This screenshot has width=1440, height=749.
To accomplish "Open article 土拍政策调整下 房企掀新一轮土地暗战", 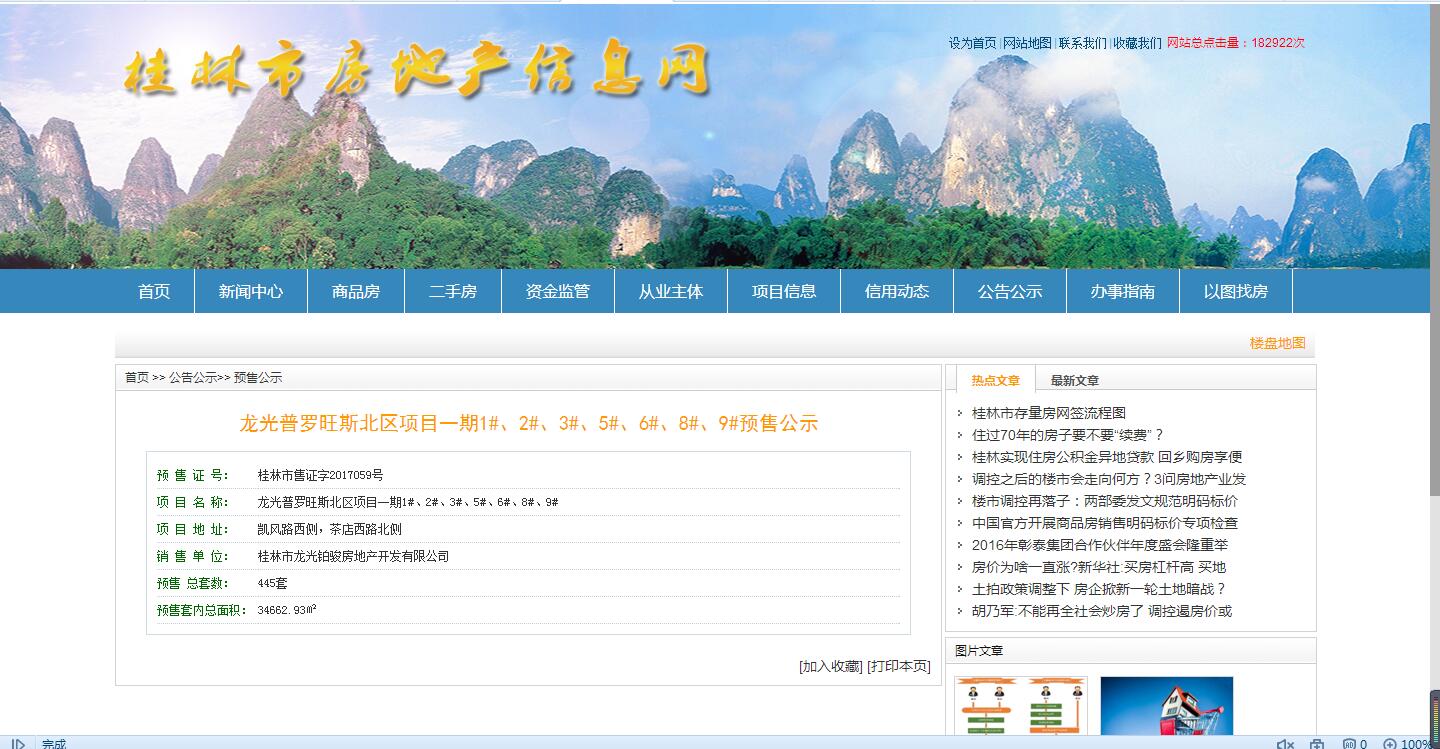I will (x=1099, y=589).
